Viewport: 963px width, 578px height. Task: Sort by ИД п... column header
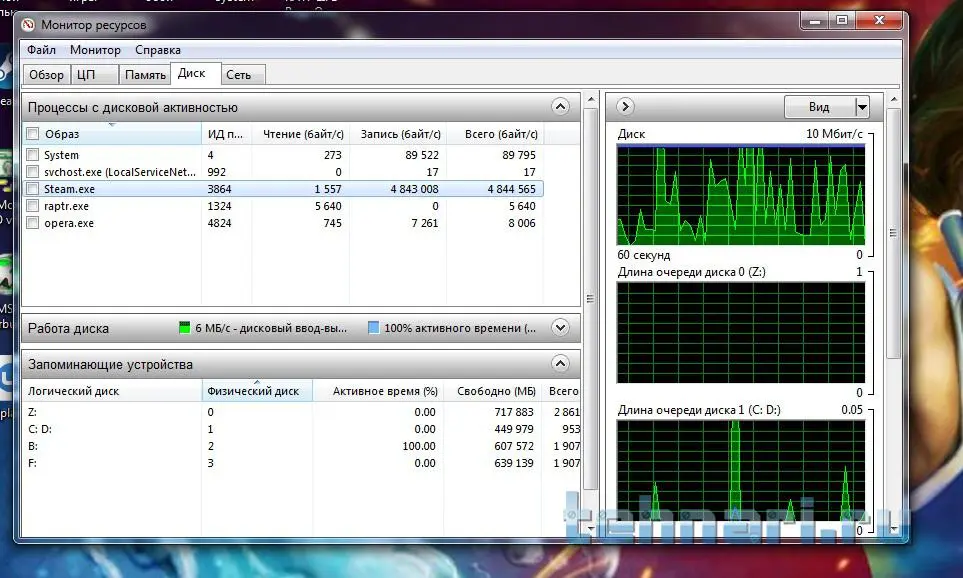226,133
